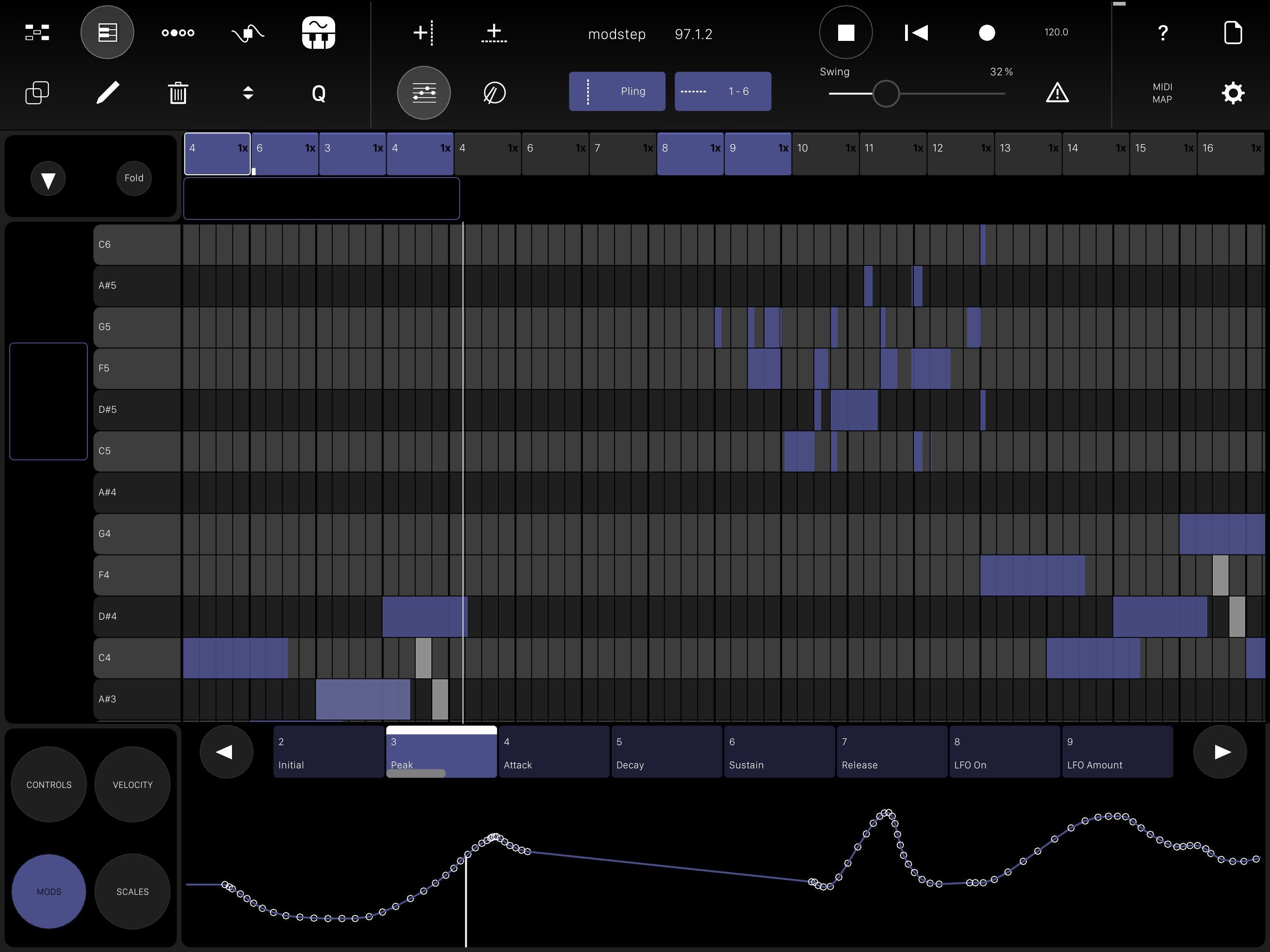1270x952 pixels.
Task: Expand the pattern range dropdown 1-6
Action: click(x=722, y=92)
